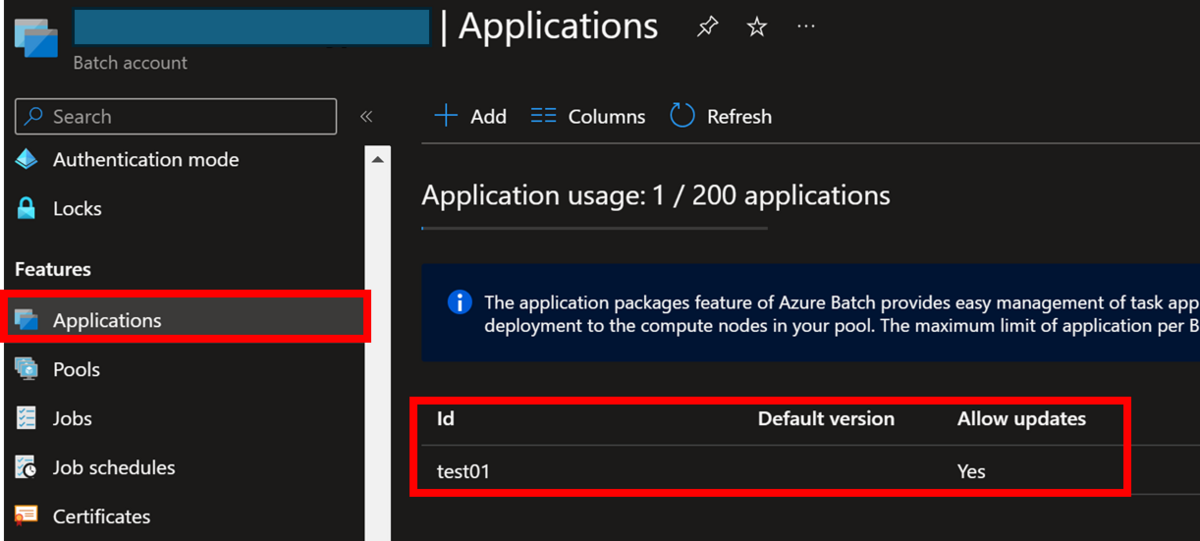1200x541 pixels.
Task: Sort by the Id column header
Action: coord(446,419)
